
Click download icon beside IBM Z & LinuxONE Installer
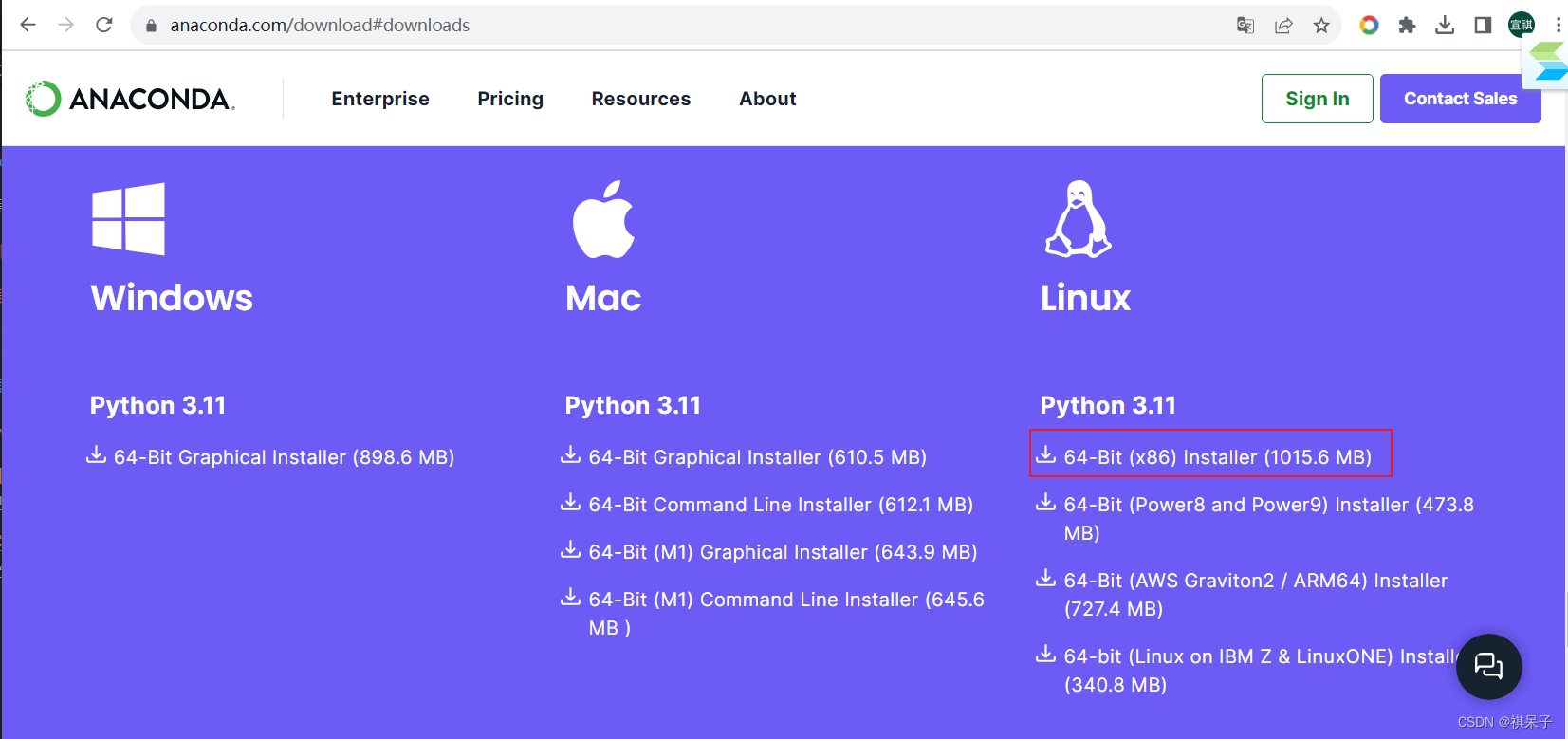click(x=1045, y=654)
